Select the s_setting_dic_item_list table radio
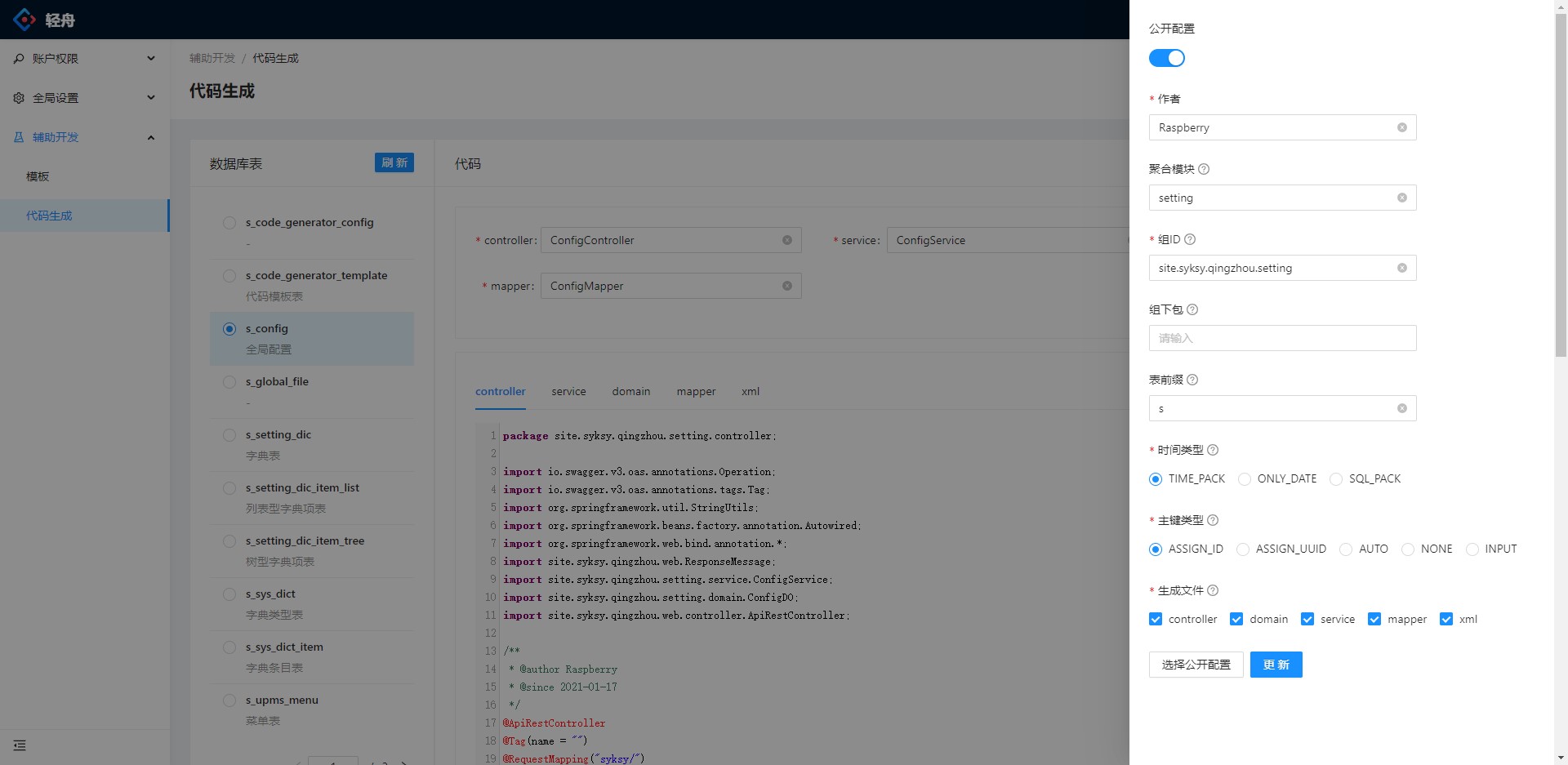Image resolution: width=1568 pixels, height=765 pixels. (x=229, y=488)
